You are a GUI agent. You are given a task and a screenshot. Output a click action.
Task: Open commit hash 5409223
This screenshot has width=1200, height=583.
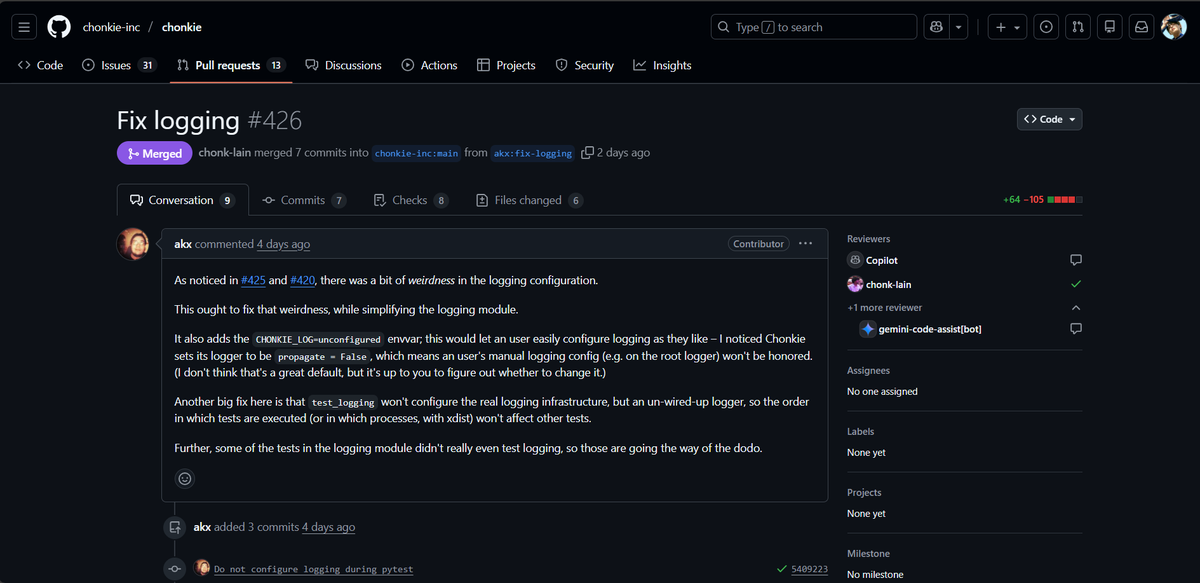[809, 569]
